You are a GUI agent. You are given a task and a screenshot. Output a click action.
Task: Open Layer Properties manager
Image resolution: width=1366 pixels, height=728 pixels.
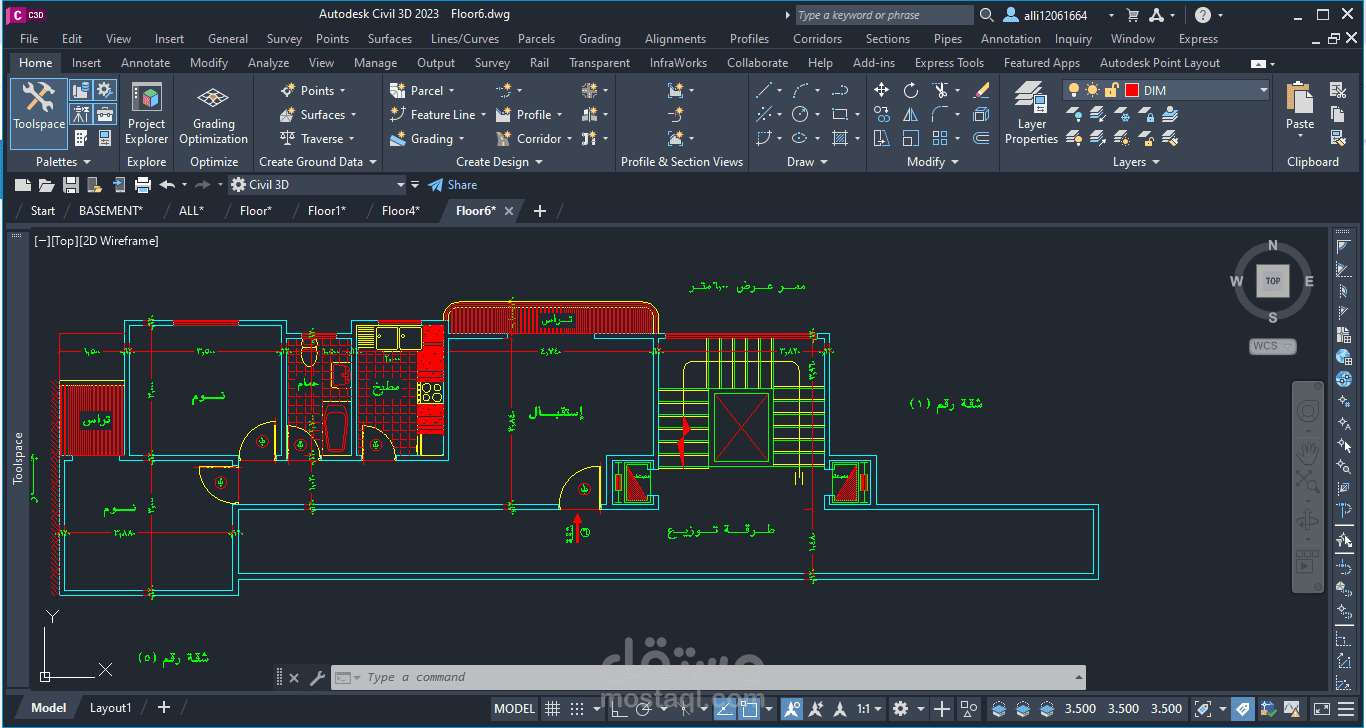1031,114
